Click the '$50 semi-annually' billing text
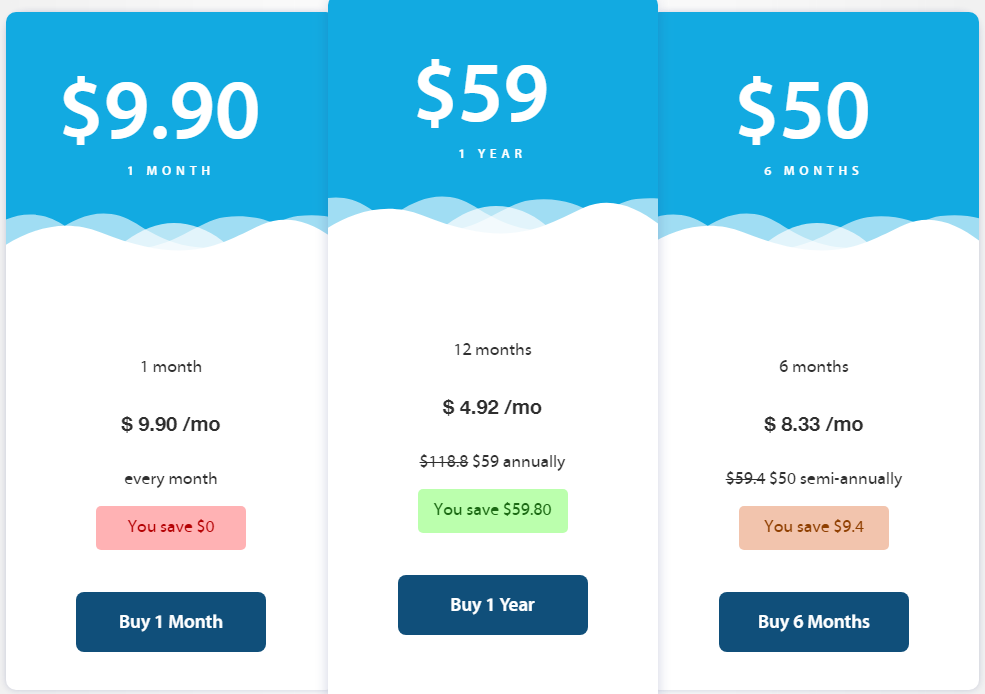The image size is (985, 694). pos(835,479)
